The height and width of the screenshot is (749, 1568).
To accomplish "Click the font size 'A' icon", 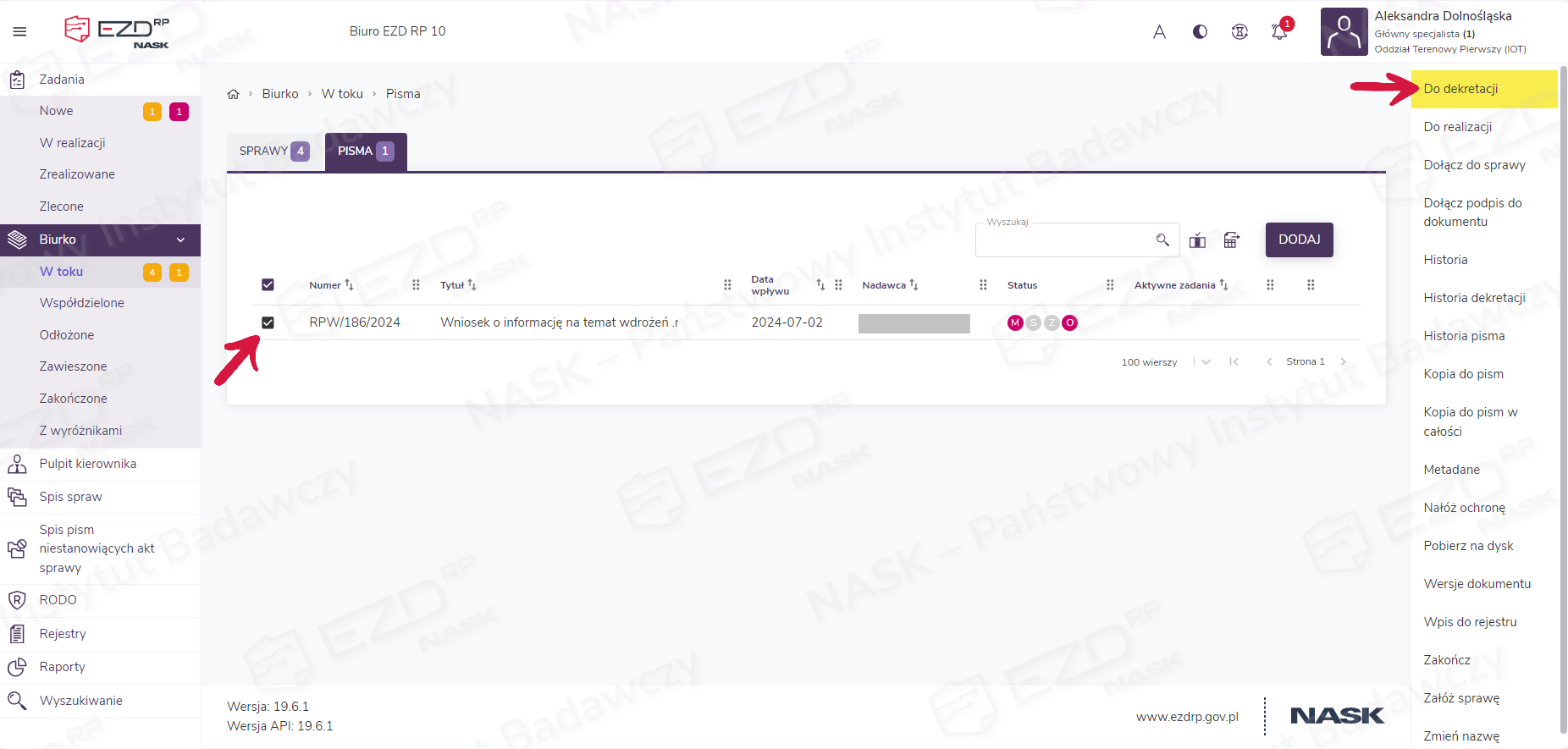I will (x=1159, y=32).
